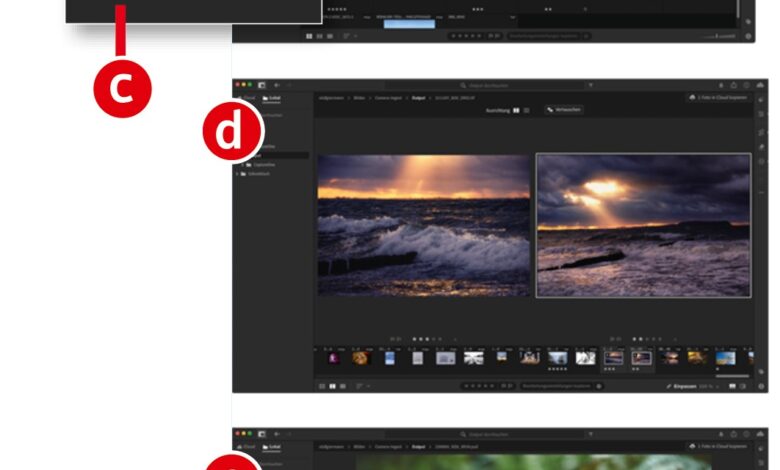Open the gear next to Bearbeitungseinstellungen kopieren
Viewport: 780px width, 470px height.
coord(599,386)
